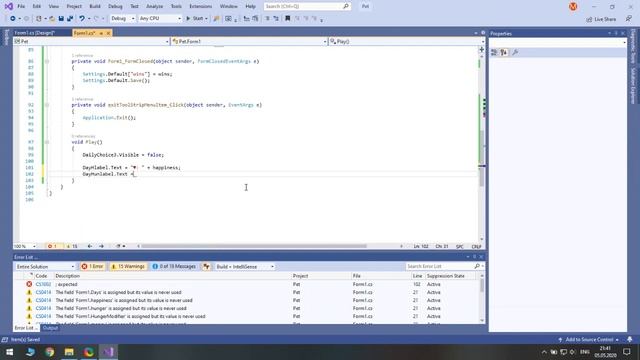Image resolution: width=640 pixels, height=360 pixels.
Task: Click the editor error count indicator
Action: [x=52, y=246]
